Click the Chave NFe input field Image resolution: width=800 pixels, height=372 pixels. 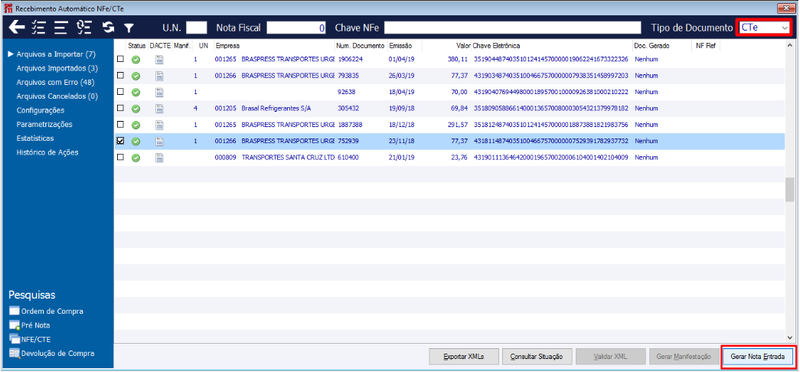point(512,28)
